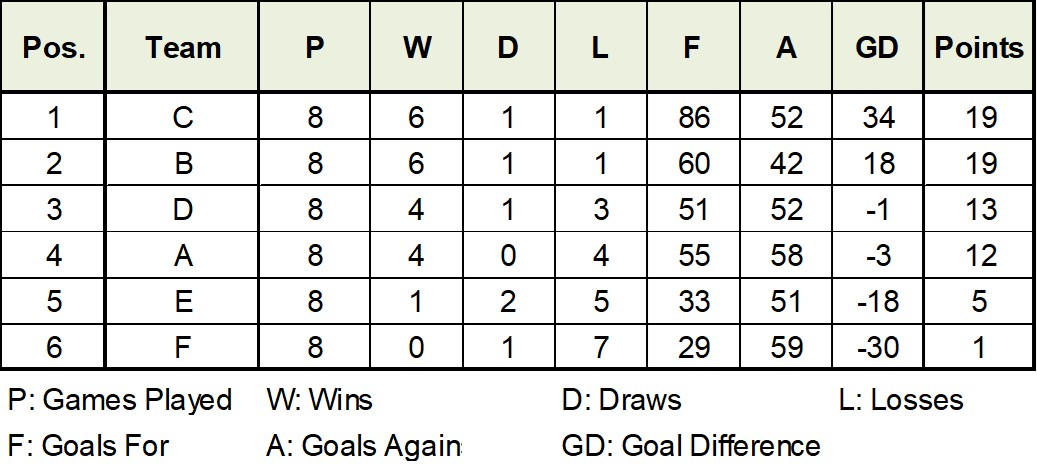Select Team B's goal difference 18
Viewport: 1037px width, 464px height.
pyautogui.click(x=877, y=164)
